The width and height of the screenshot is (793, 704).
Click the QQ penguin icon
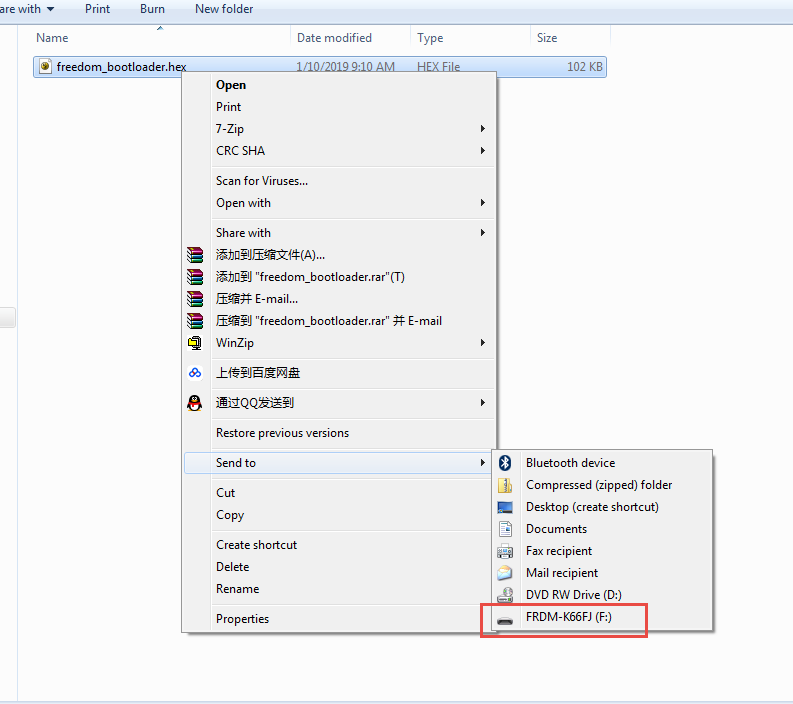[195, 403]
